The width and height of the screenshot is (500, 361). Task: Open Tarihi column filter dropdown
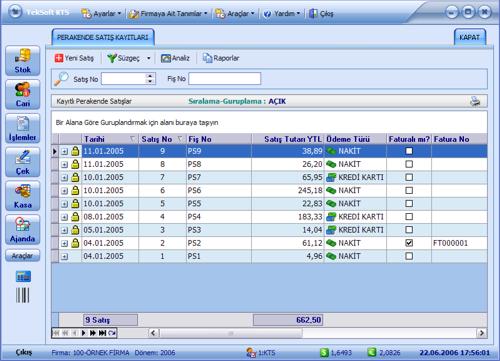[x=133, y=139]
